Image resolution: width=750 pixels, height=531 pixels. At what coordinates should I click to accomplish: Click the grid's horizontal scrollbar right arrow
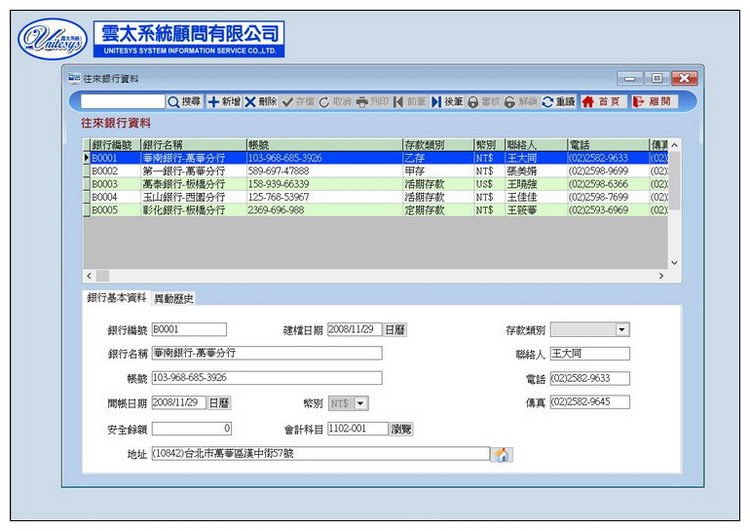(660, 275)
